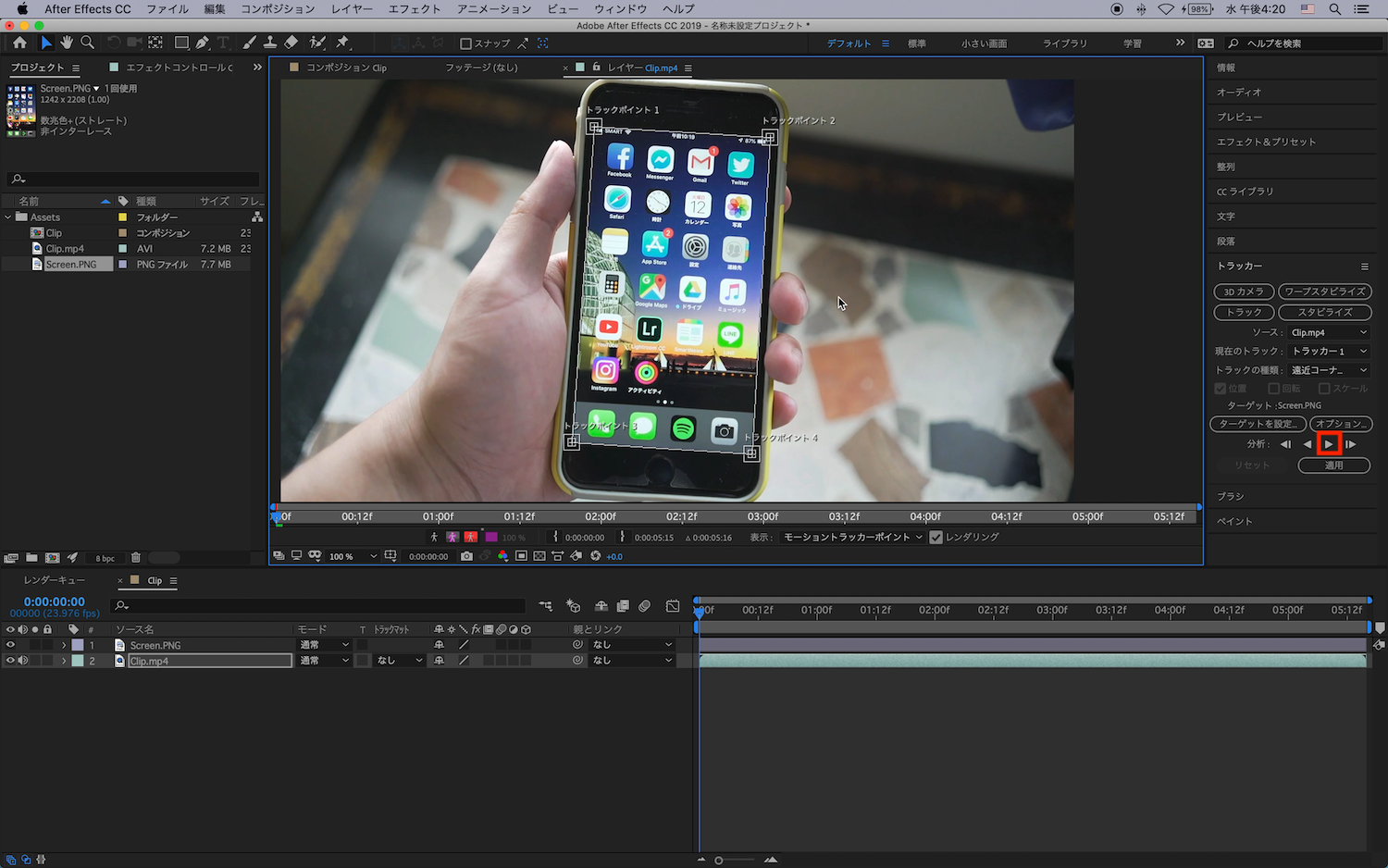Open the エフェクト menu
Viewport: 1388px width, 868px height.
pos(414,9)
